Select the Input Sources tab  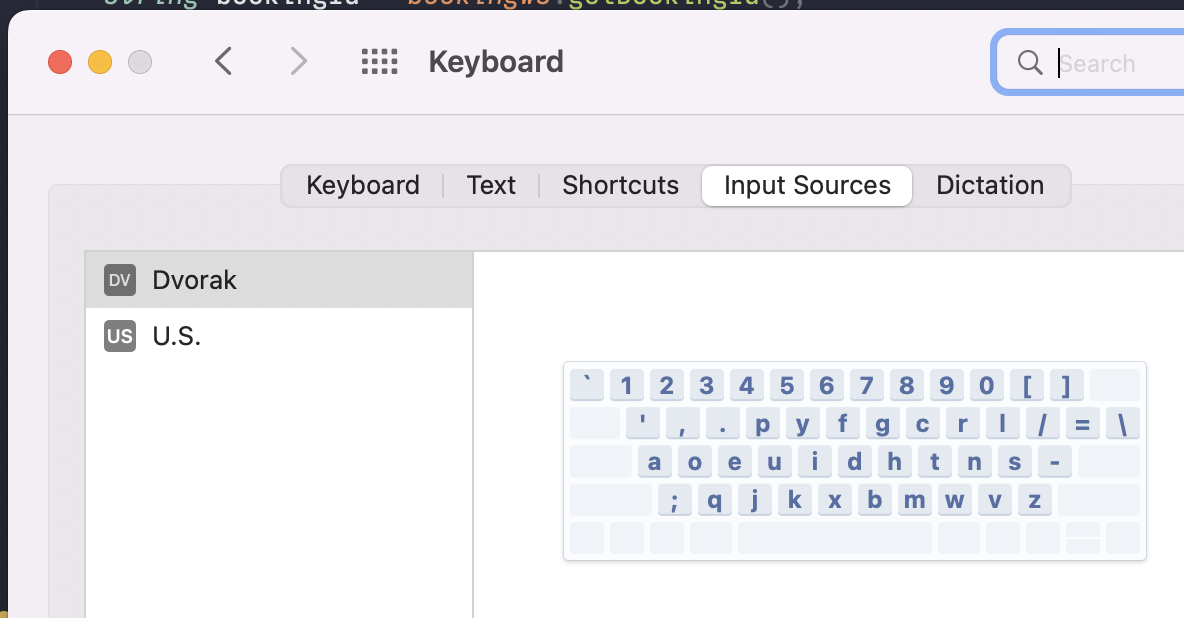807,185
